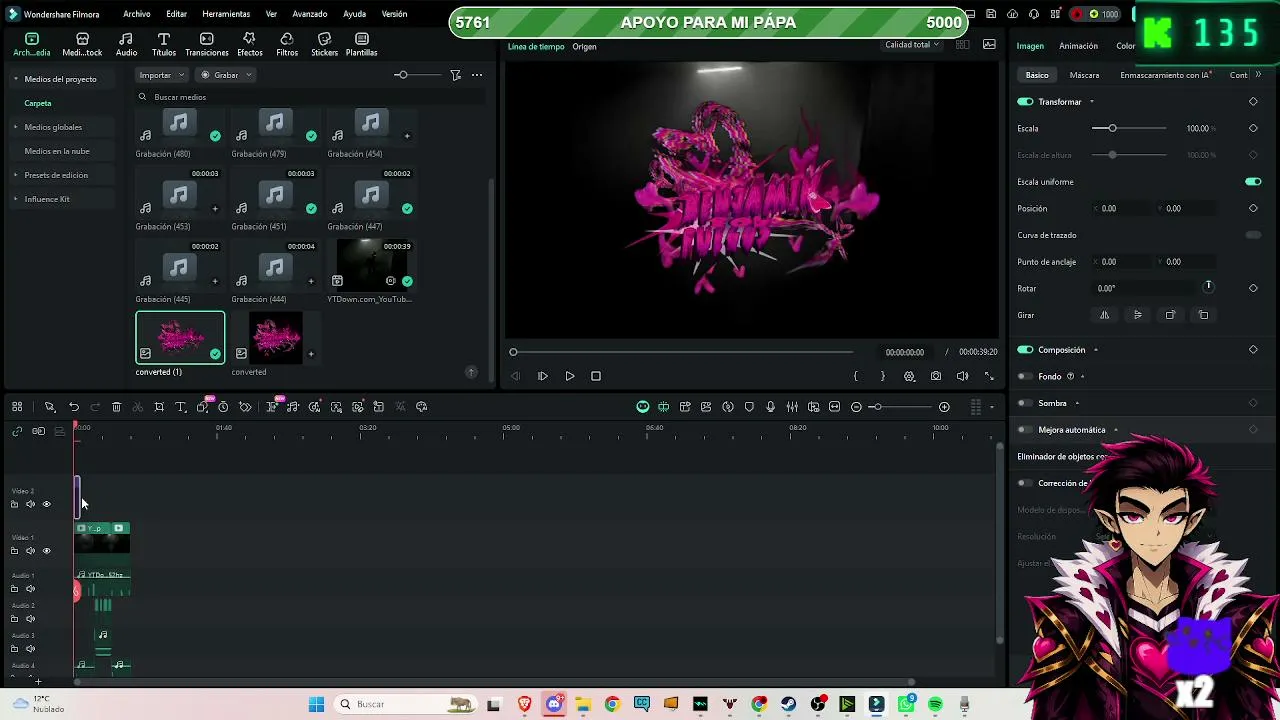Expand Medios del proyecto tree
The width and height of the screenshot is (1280, 720).
pyautogui.click(x=15, y=79)
